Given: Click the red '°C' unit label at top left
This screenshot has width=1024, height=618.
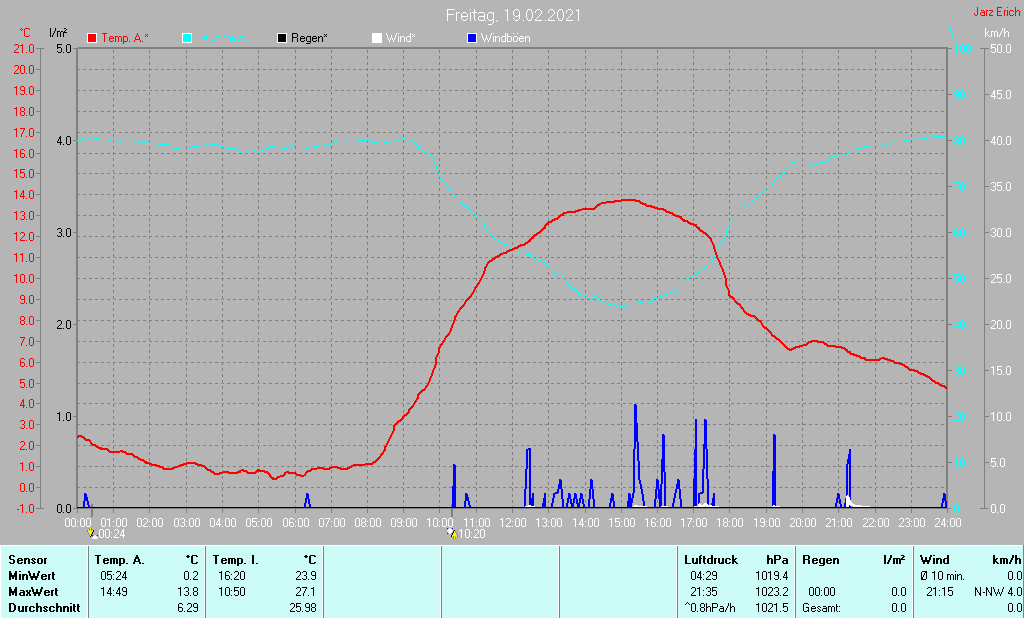Looking at the screenshot, I should click(25, 33).
